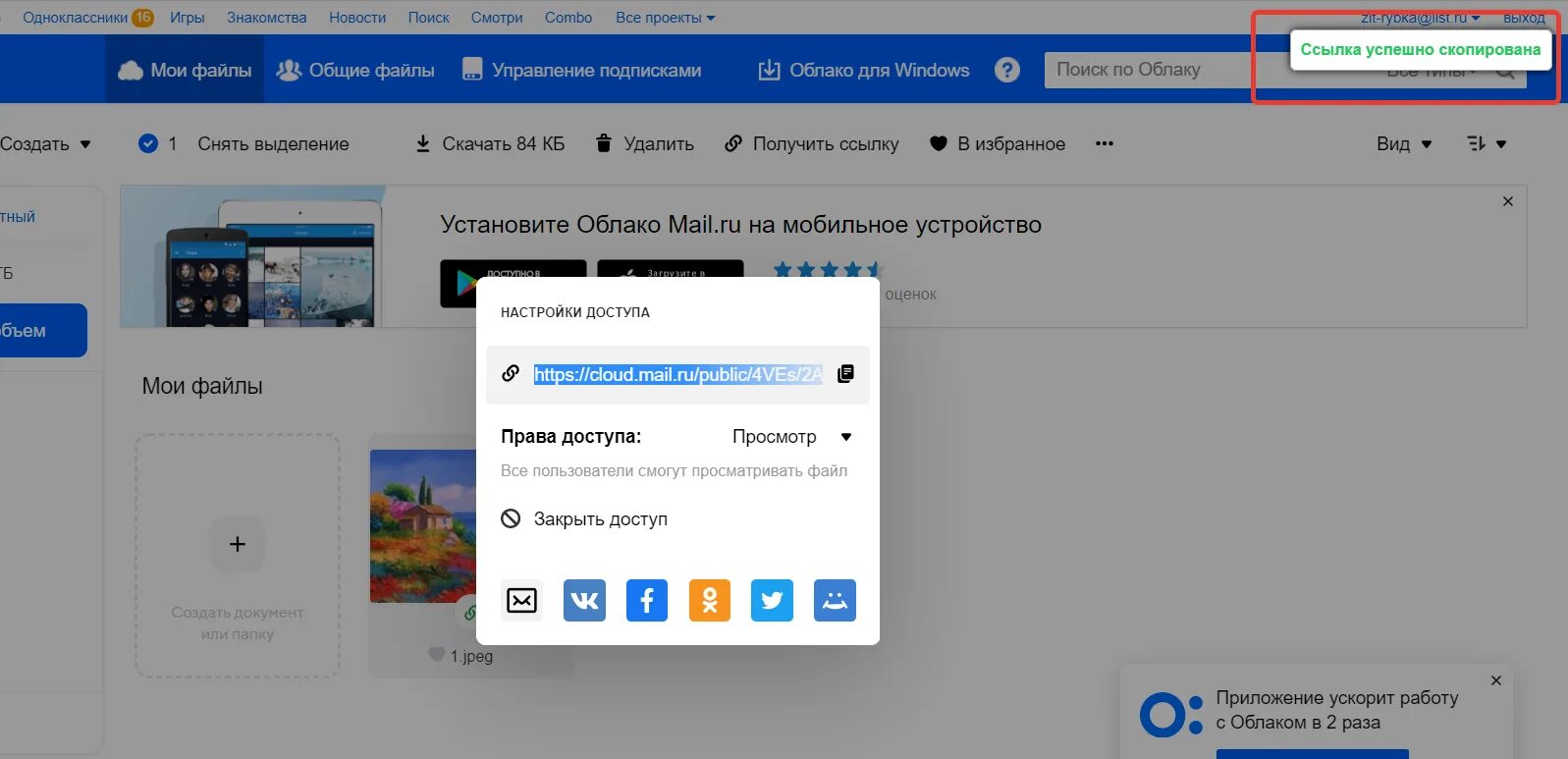Share the file to Twitter
1568x759 pixels.
772,600
